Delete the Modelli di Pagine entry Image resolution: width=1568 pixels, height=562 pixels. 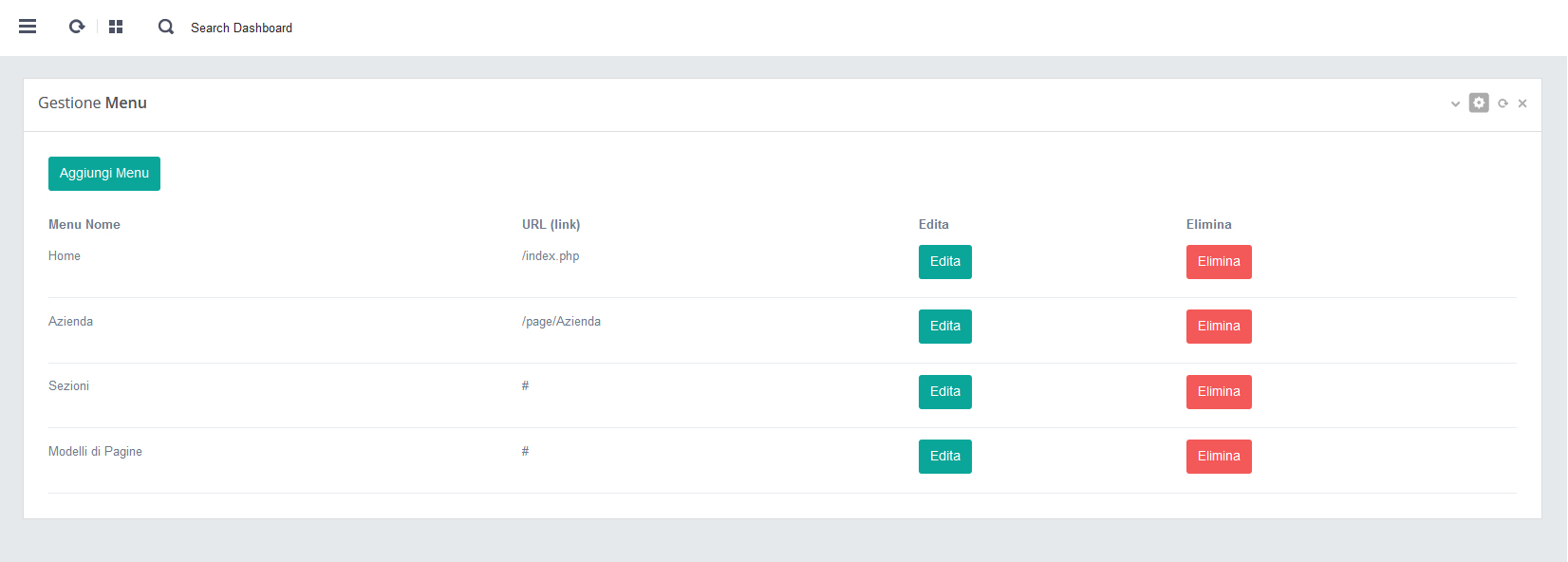tap(1219, 457)
